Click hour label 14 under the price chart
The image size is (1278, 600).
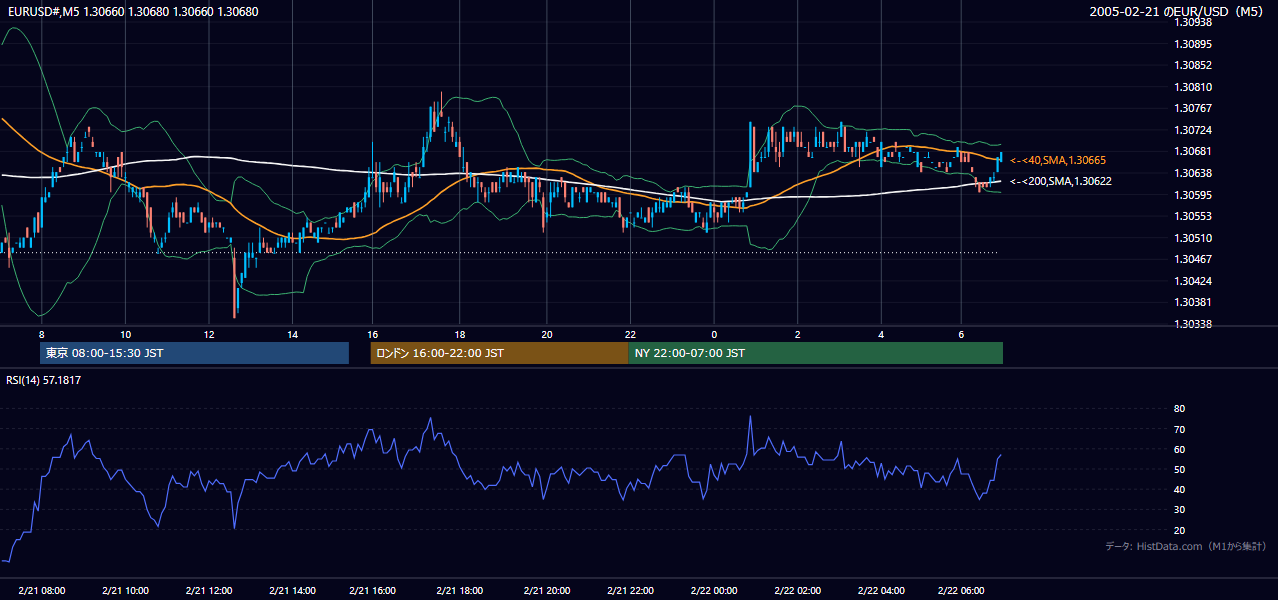click(x=292, y=334)
